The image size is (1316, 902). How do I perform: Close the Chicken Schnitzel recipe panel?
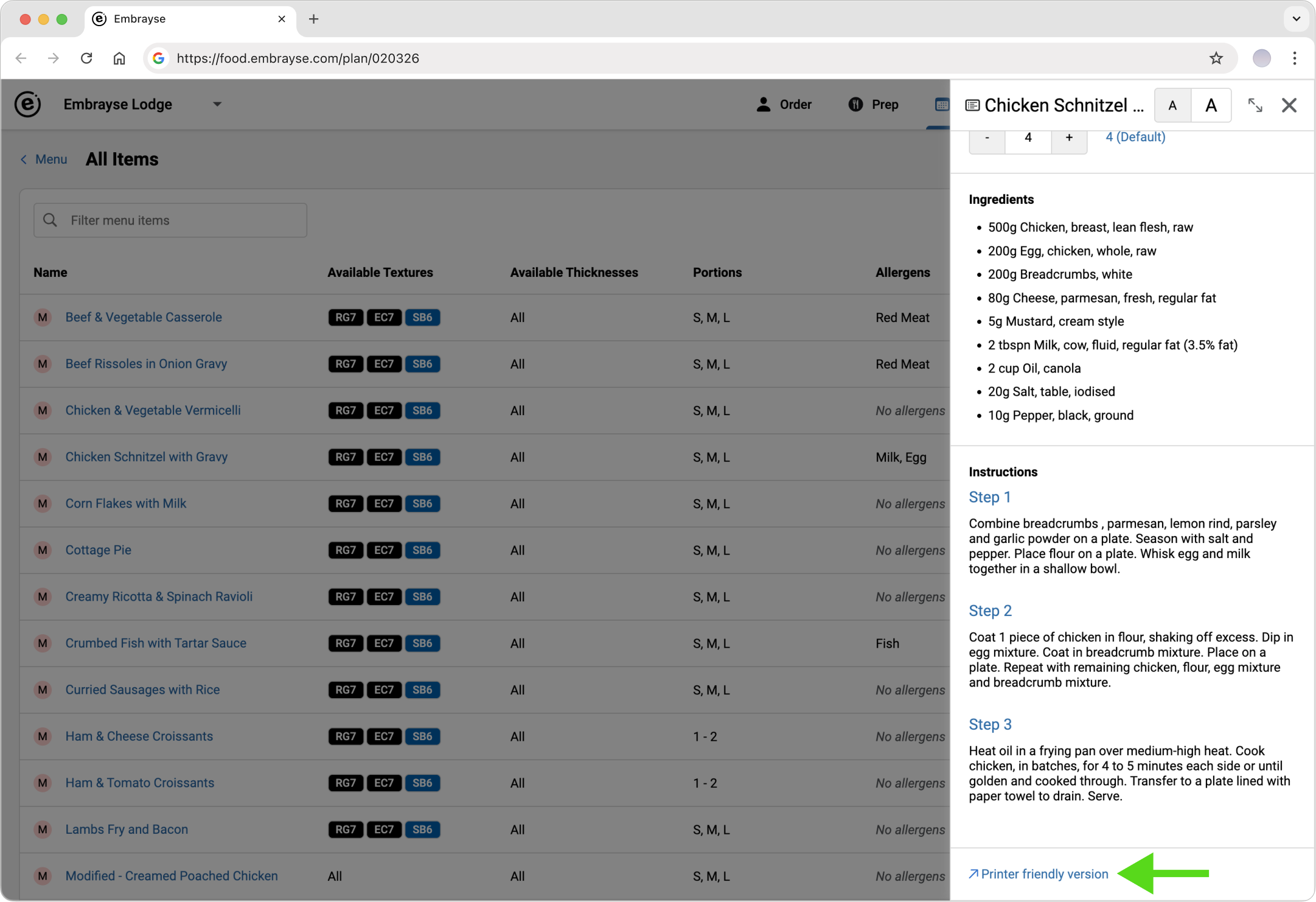(1289, 105)
